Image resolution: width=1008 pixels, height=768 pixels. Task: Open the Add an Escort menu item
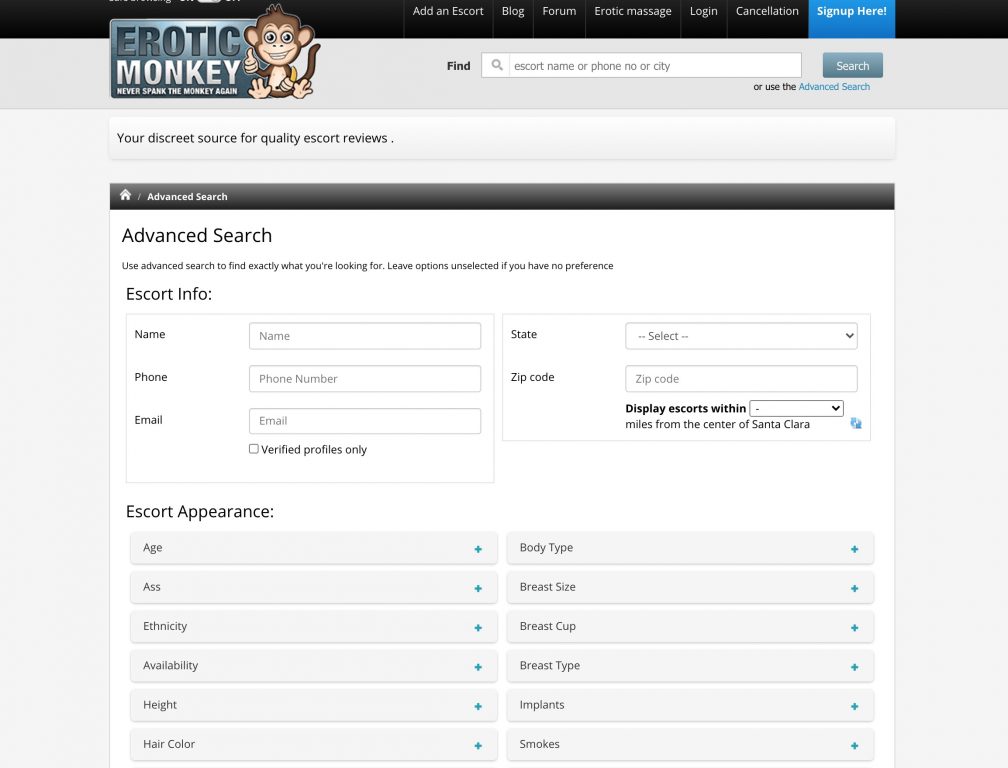point(448,11)
